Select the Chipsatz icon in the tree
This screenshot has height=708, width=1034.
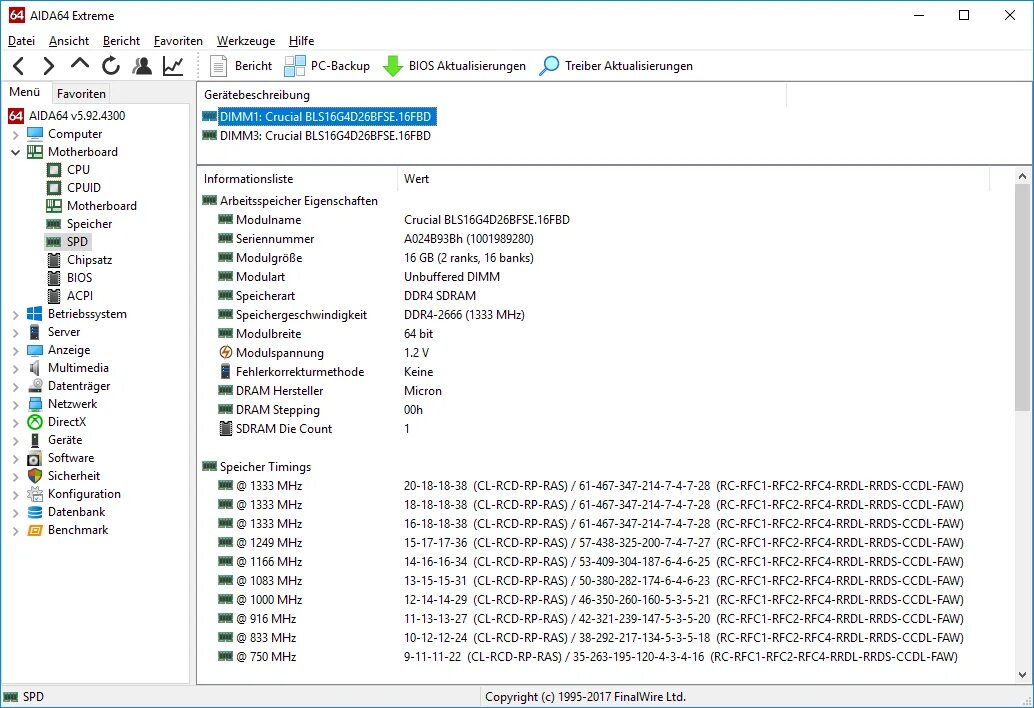(54, 260)
